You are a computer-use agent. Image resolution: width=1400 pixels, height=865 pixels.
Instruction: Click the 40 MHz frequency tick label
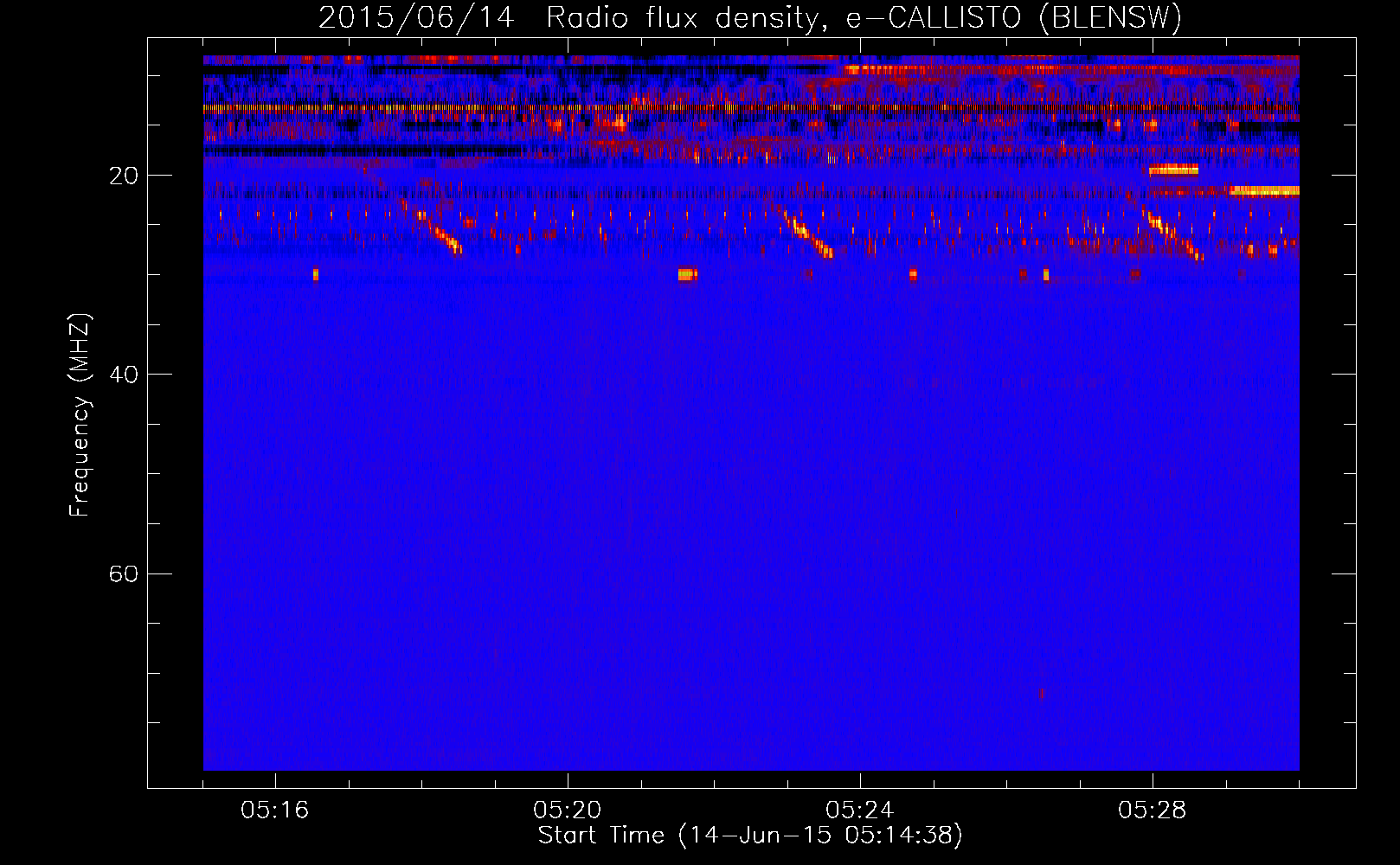click(123, 375)
